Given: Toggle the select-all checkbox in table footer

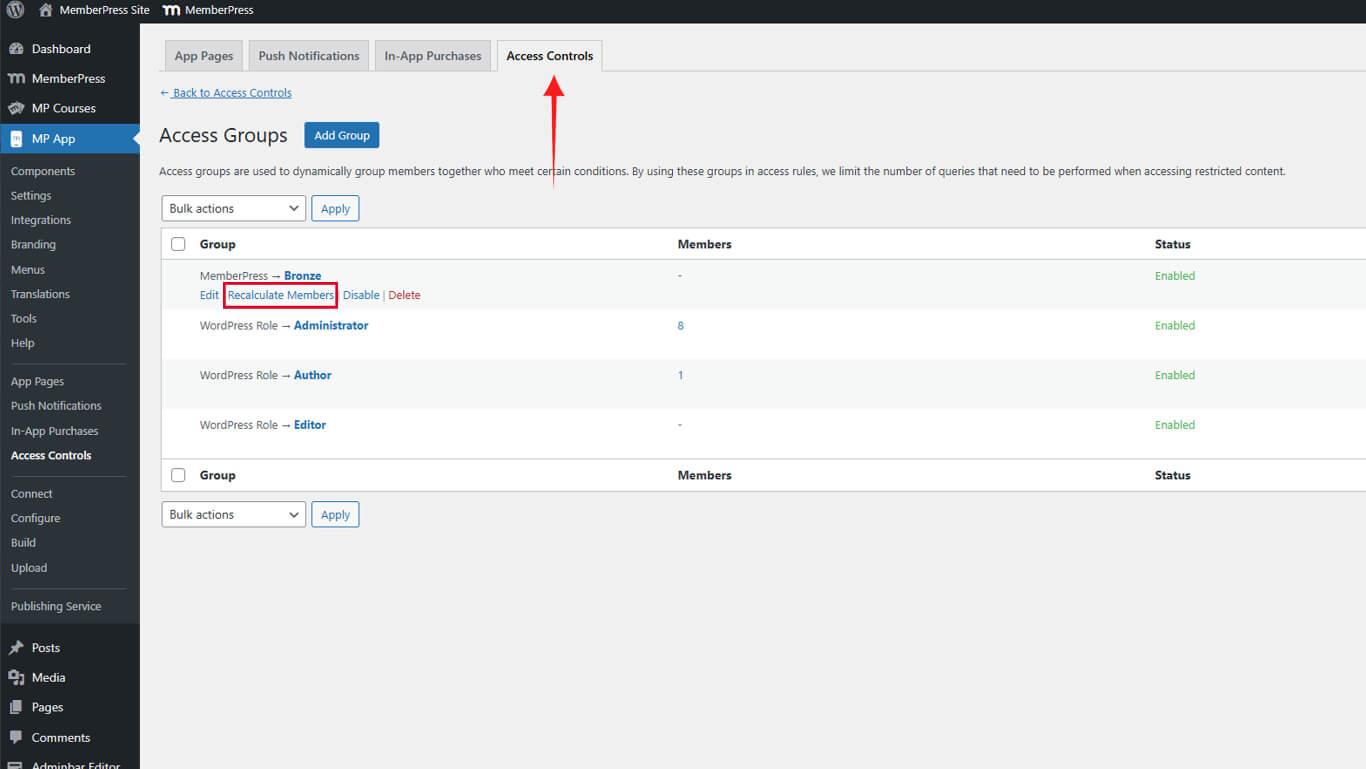Looking at the screenshot, I should click(x=178, y=475).
